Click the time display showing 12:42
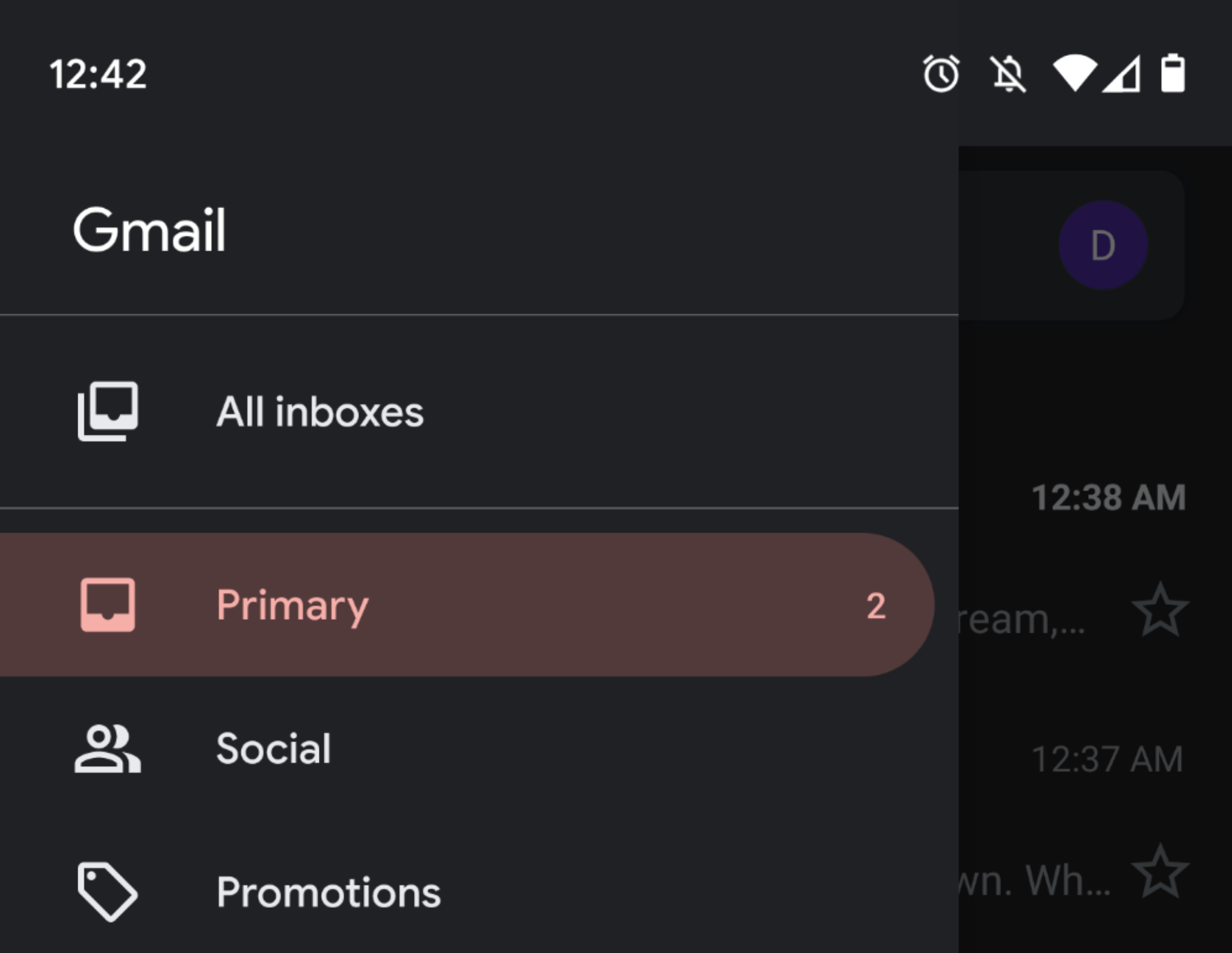This screenshot has width=1232, height=953. point(98,72)
